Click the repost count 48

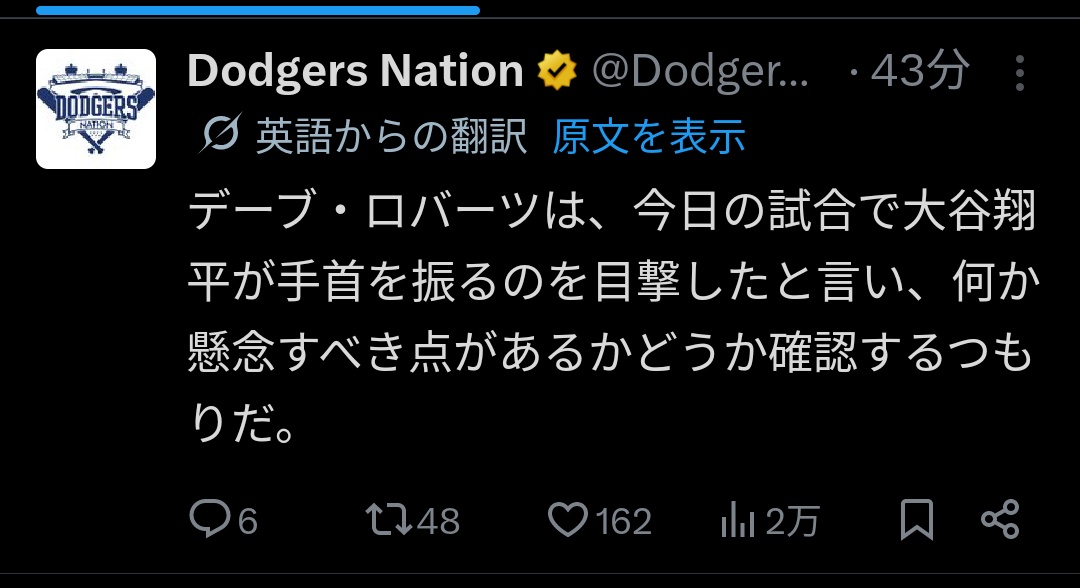pos(438,521)
